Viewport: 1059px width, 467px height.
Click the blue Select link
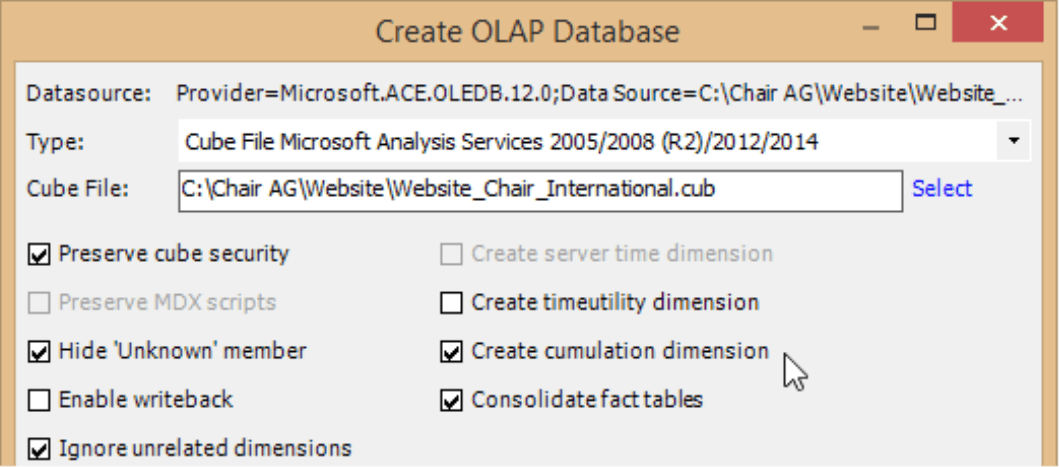tap(941, 189)
